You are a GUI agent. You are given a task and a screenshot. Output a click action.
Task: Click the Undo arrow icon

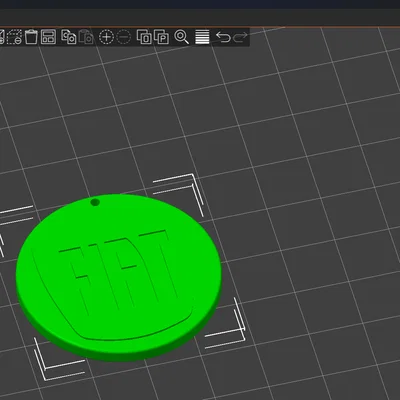(223, 37)
